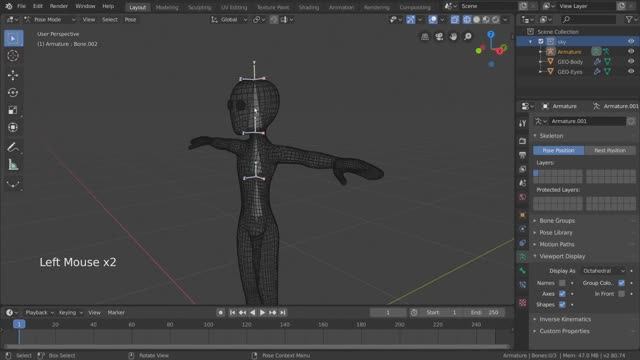Screen dimensions: 640x360
Task: Toggle X-ray display
Action: [455, 20]
